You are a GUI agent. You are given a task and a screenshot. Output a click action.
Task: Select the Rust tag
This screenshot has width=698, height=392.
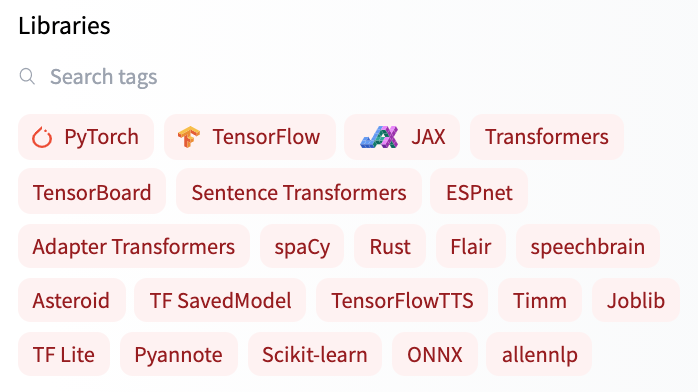(x=390, y=246)
